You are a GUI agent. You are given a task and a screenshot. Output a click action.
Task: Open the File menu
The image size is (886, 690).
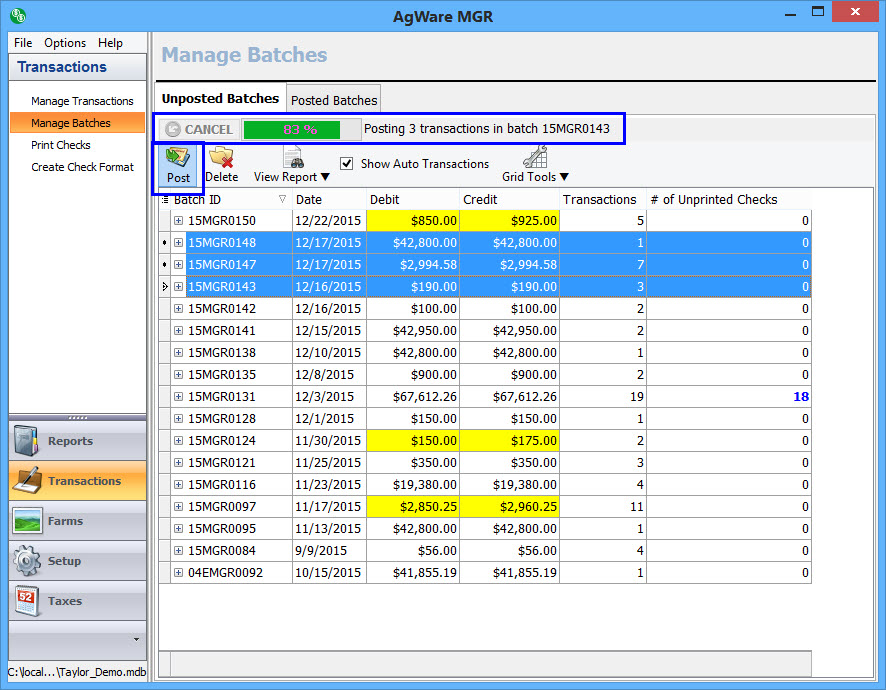pyautogui.click(x=23, y=43)
